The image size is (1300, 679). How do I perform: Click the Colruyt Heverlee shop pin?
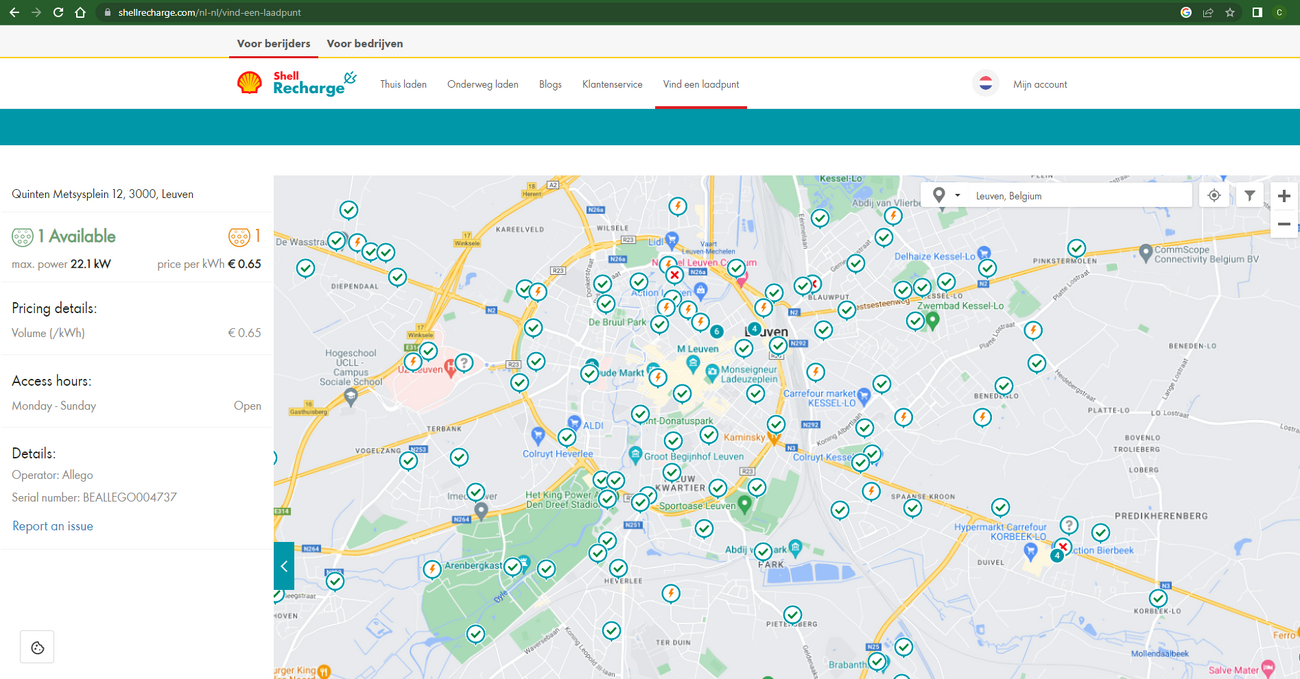[x=538, y=436]
